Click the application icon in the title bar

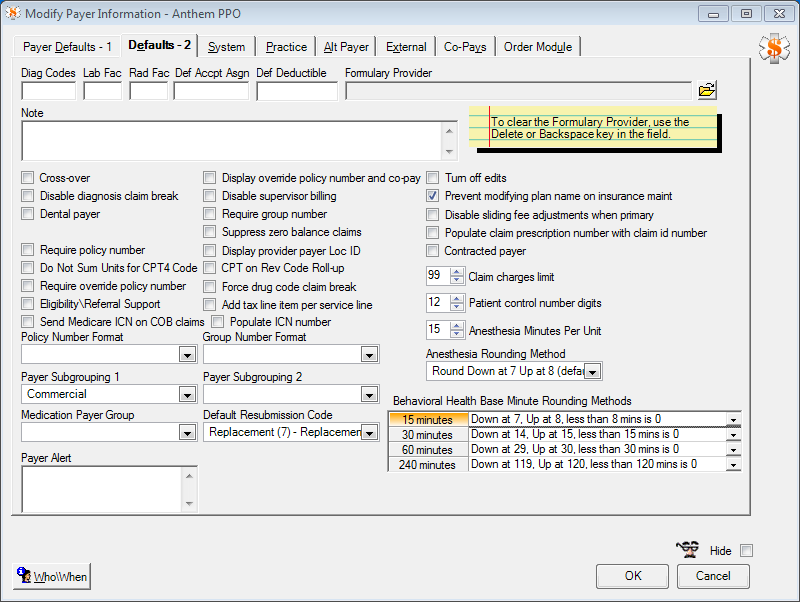pyautogui.click(x=13, y=13)
